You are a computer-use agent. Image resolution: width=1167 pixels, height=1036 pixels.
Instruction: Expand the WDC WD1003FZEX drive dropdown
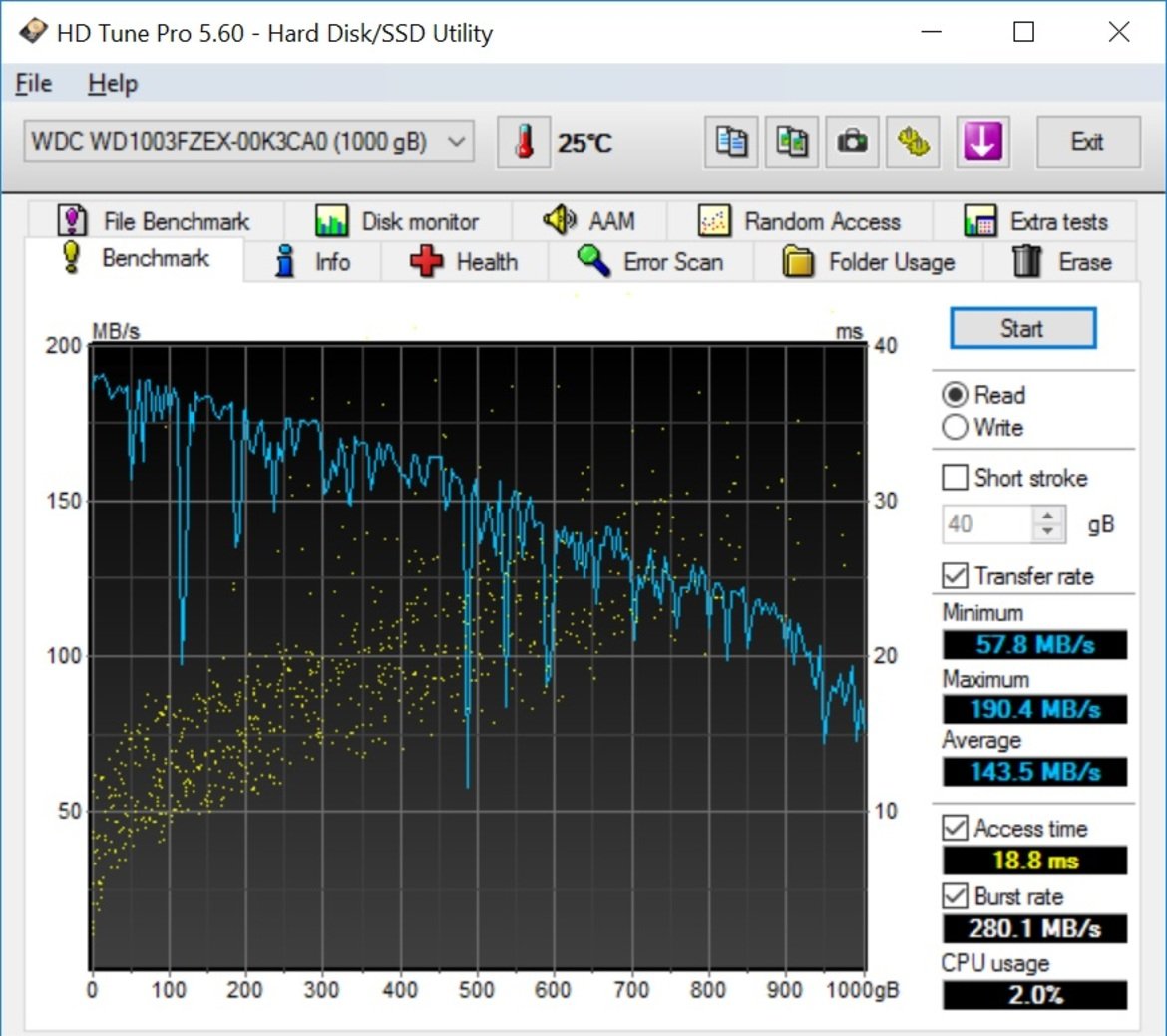coord(248,142)
